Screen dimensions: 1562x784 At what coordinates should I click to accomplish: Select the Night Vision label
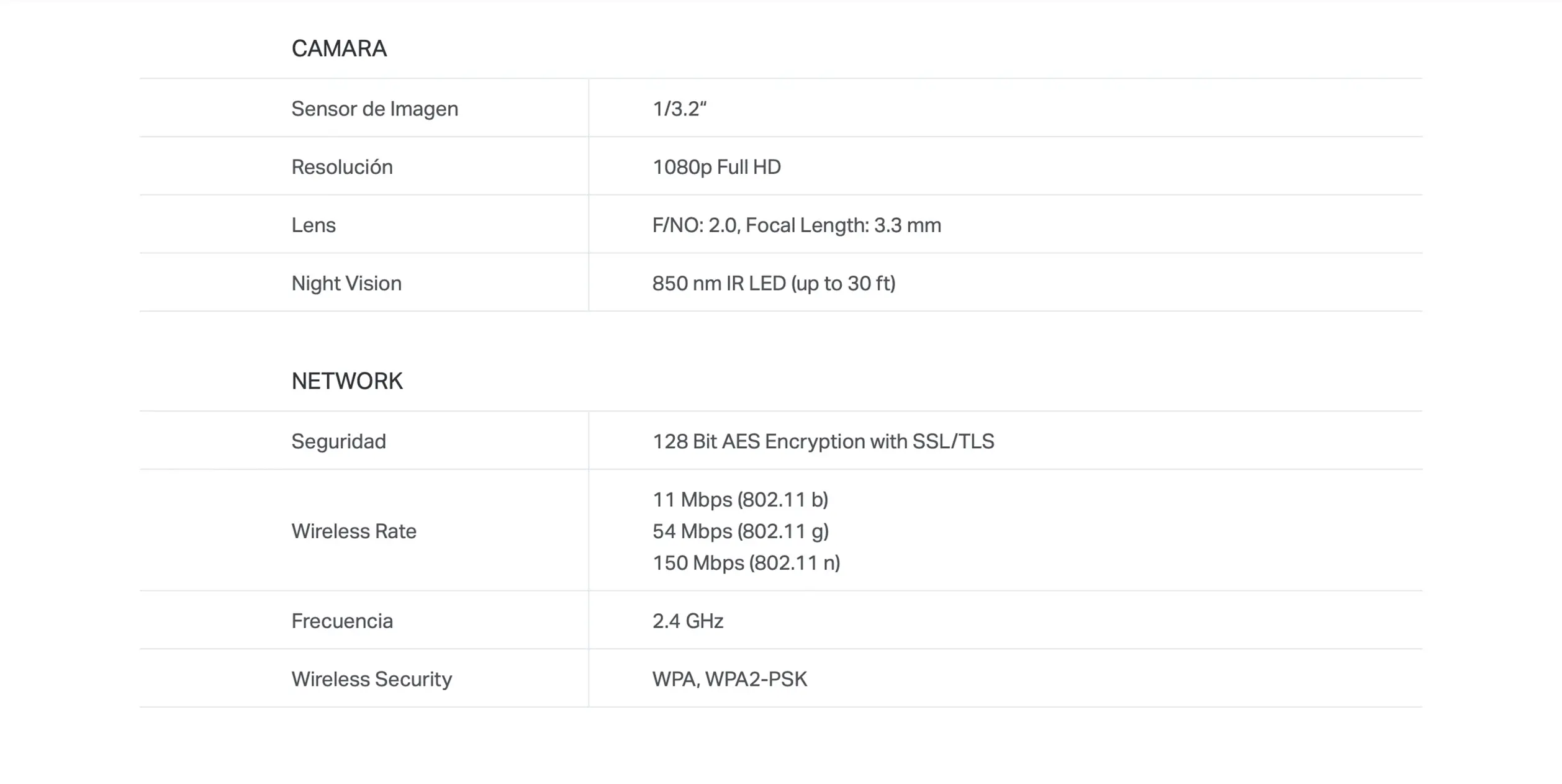click(346, 283)
